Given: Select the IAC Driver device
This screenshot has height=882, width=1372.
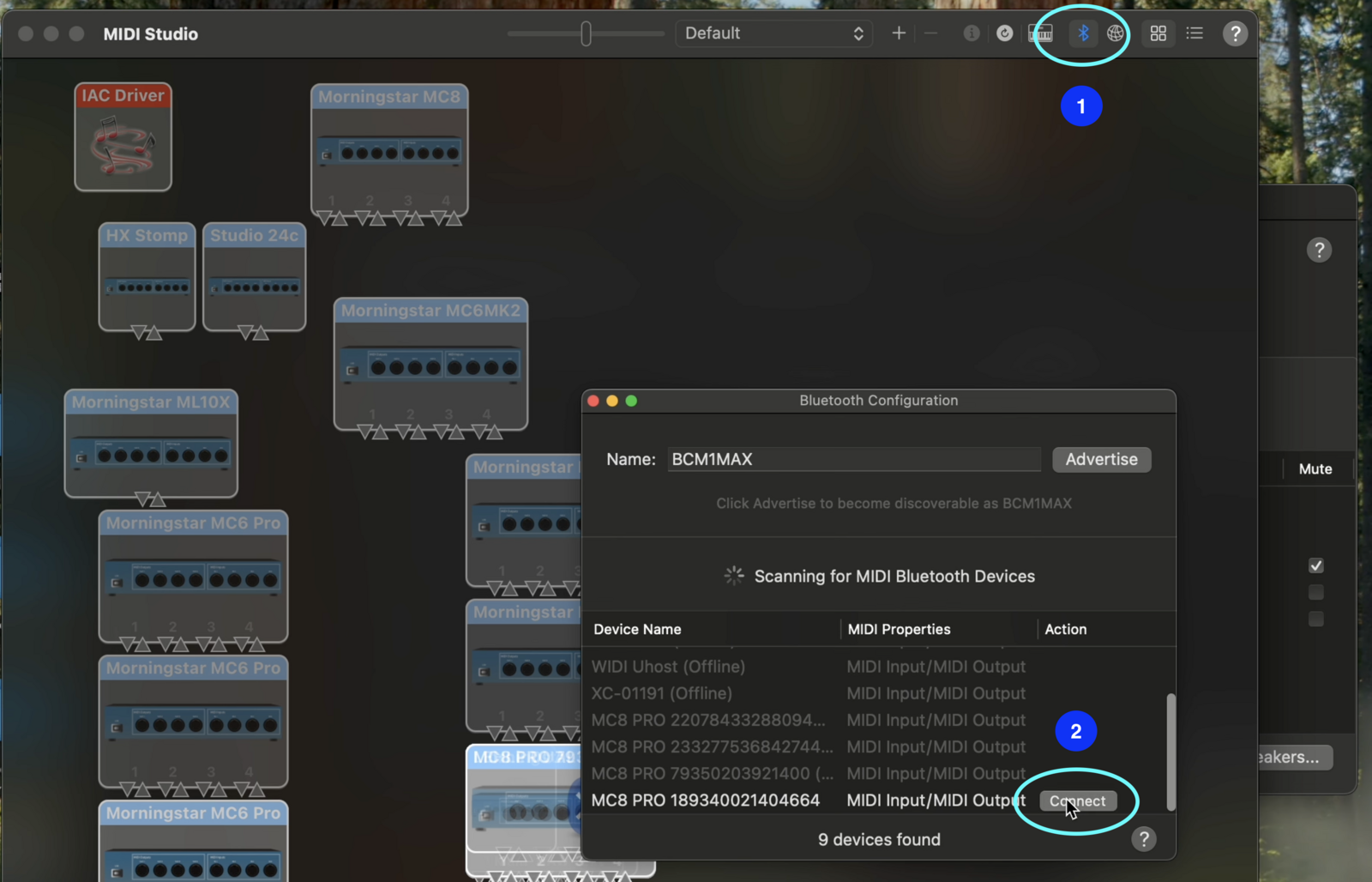Looking at the screenshot, I should coord(123,137).
